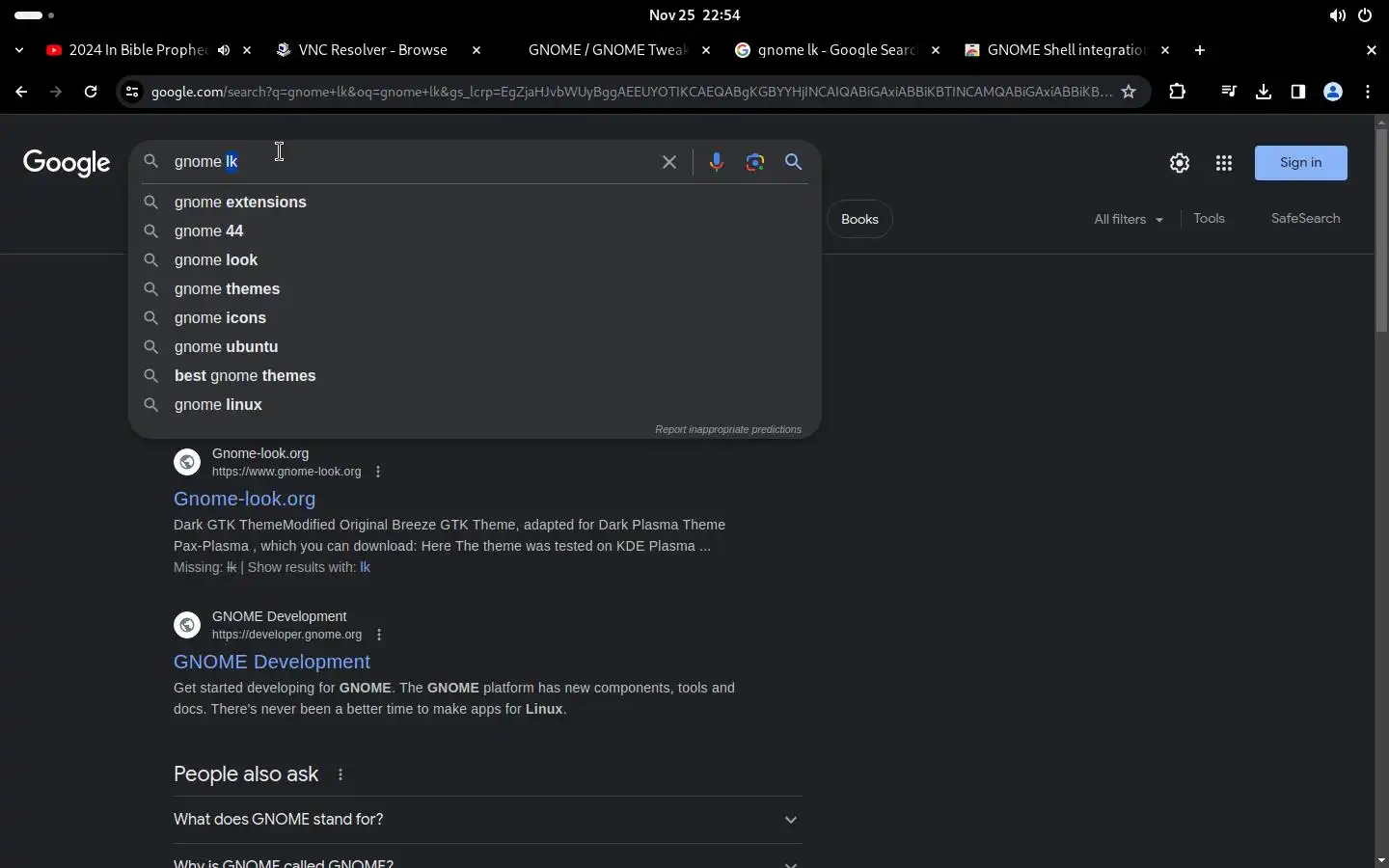Select suggestion 'gnome themes'
Screen dimensions: 1389x868
tap(475, 289)
